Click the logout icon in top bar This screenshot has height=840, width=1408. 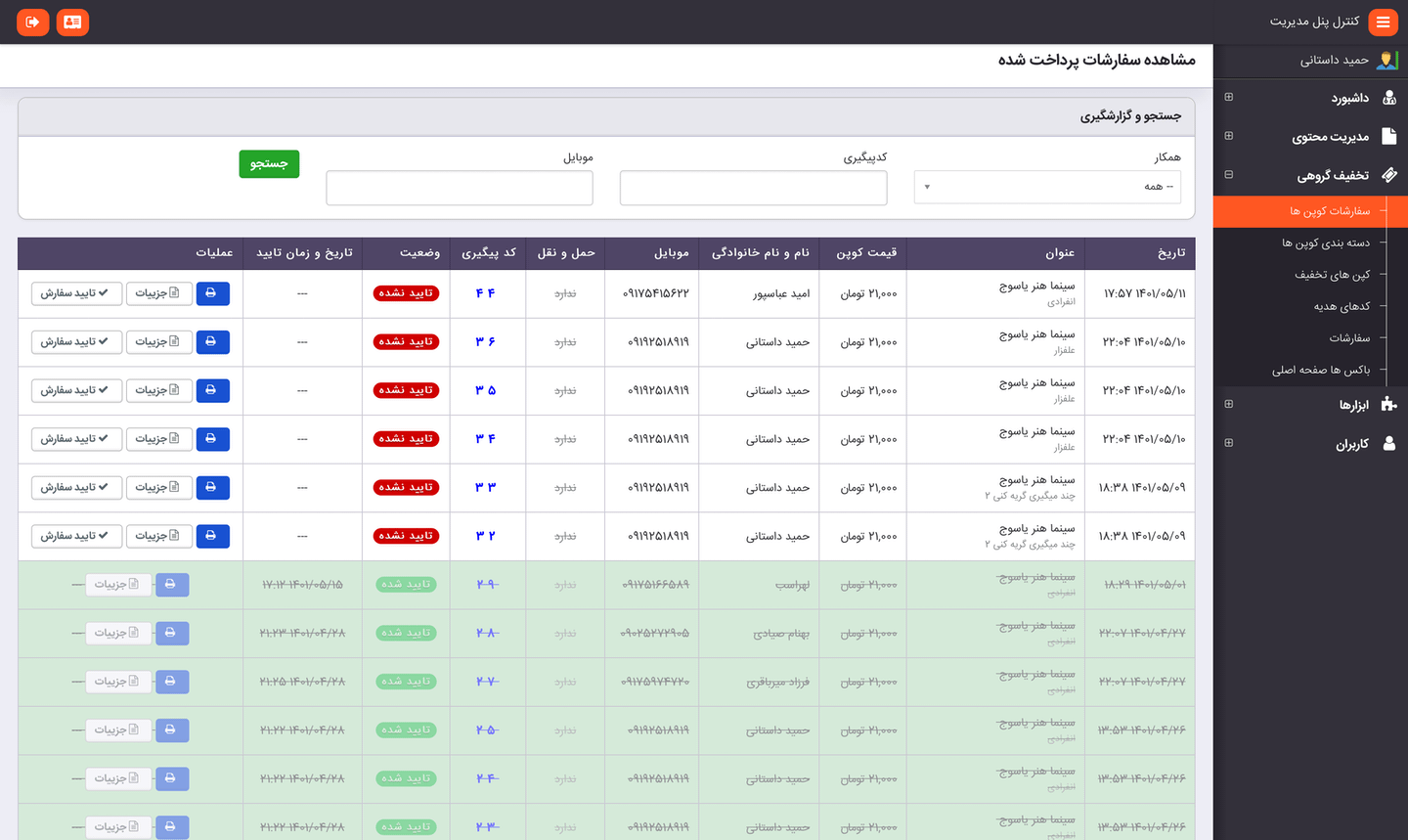click(x=32, y=22)
